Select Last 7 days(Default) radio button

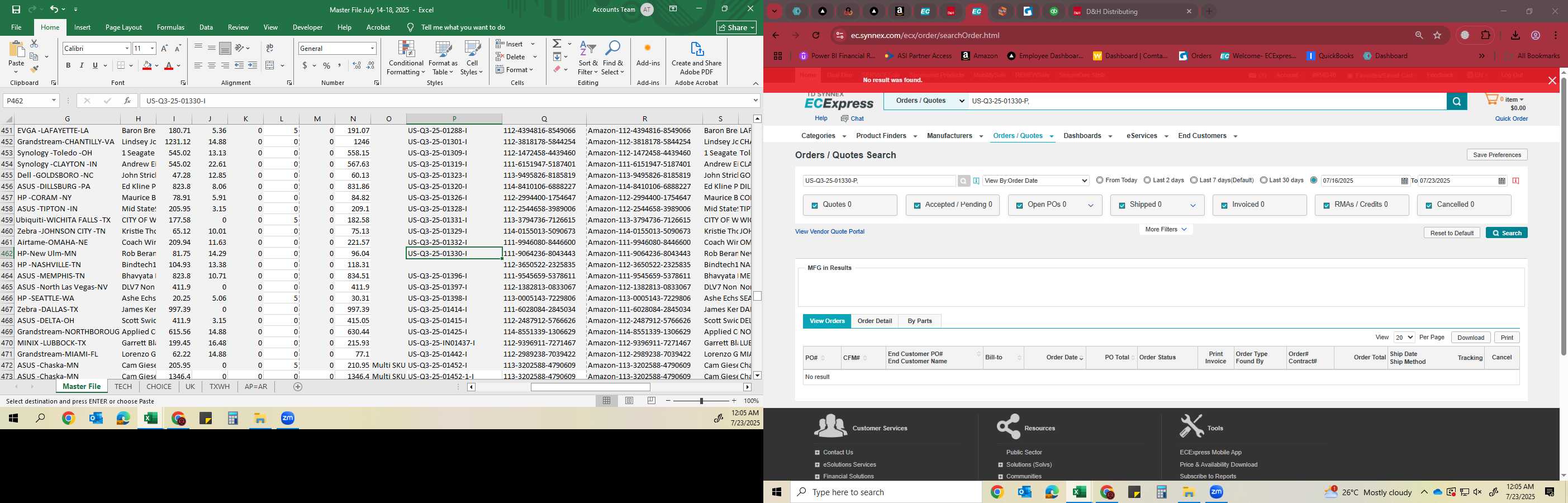(x=1194, y=181)
